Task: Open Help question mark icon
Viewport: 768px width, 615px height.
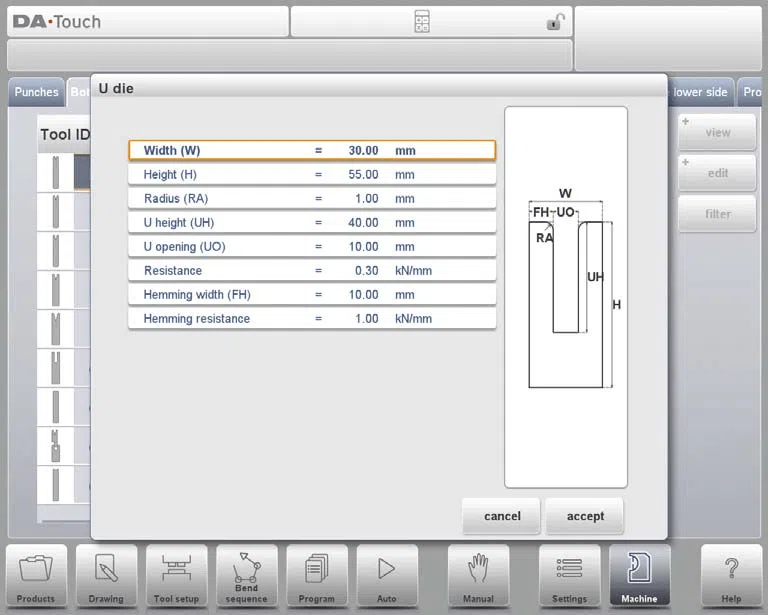Action: point(731,576)
